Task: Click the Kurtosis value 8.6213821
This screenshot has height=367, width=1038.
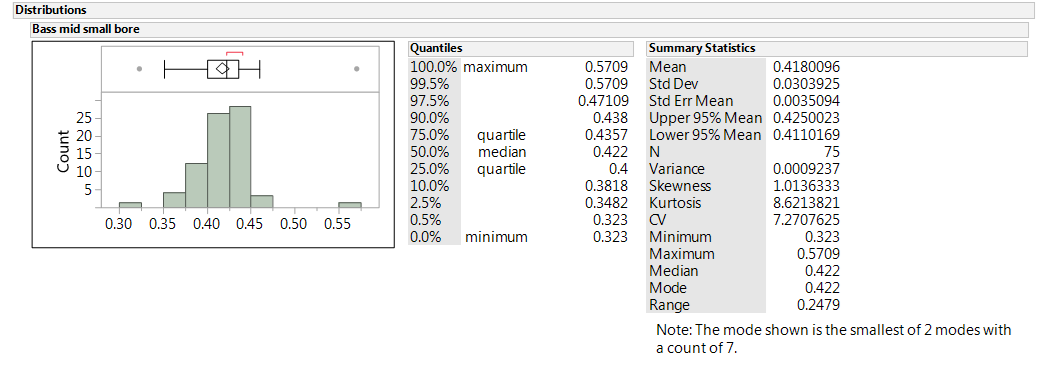Action: [x=806, y=203]
